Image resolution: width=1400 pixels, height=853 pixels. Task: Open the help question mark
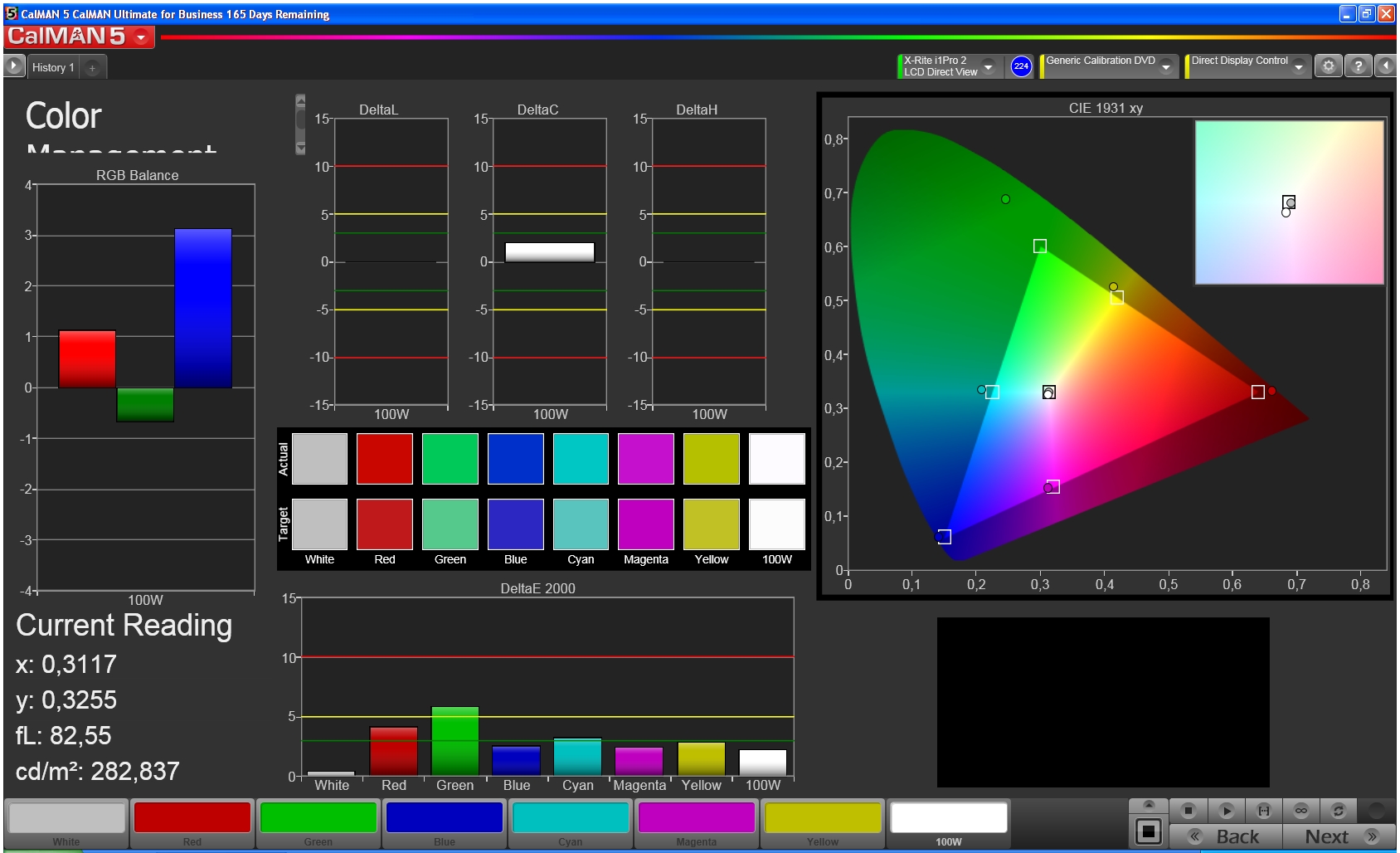pos(1358,66)
